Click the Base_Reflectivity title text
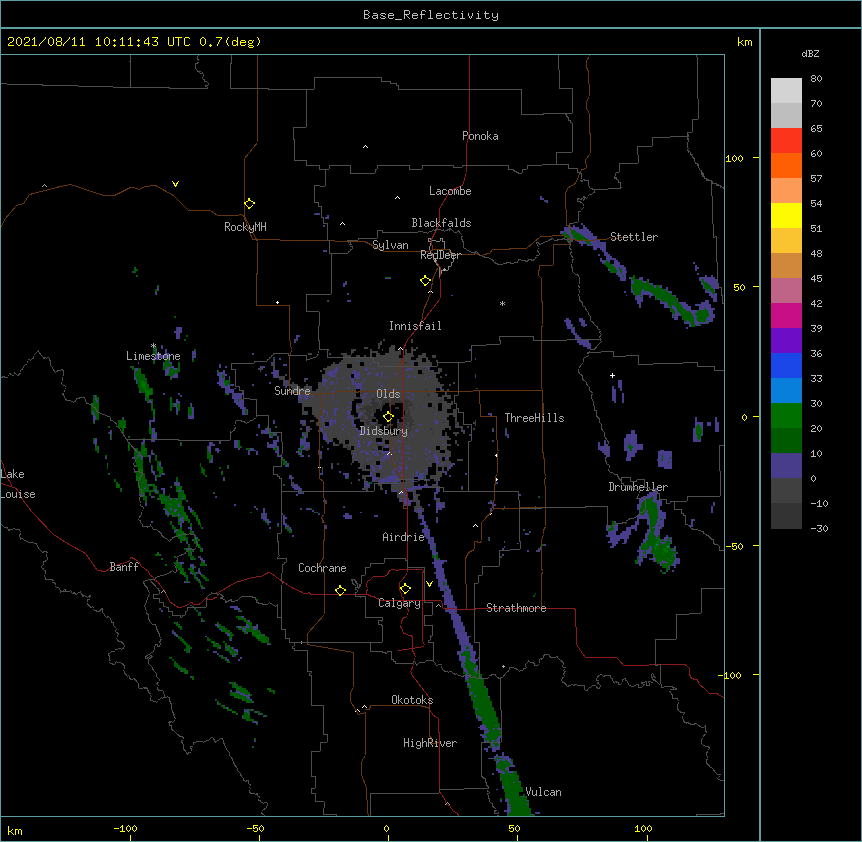 click(x=430, y=15)
